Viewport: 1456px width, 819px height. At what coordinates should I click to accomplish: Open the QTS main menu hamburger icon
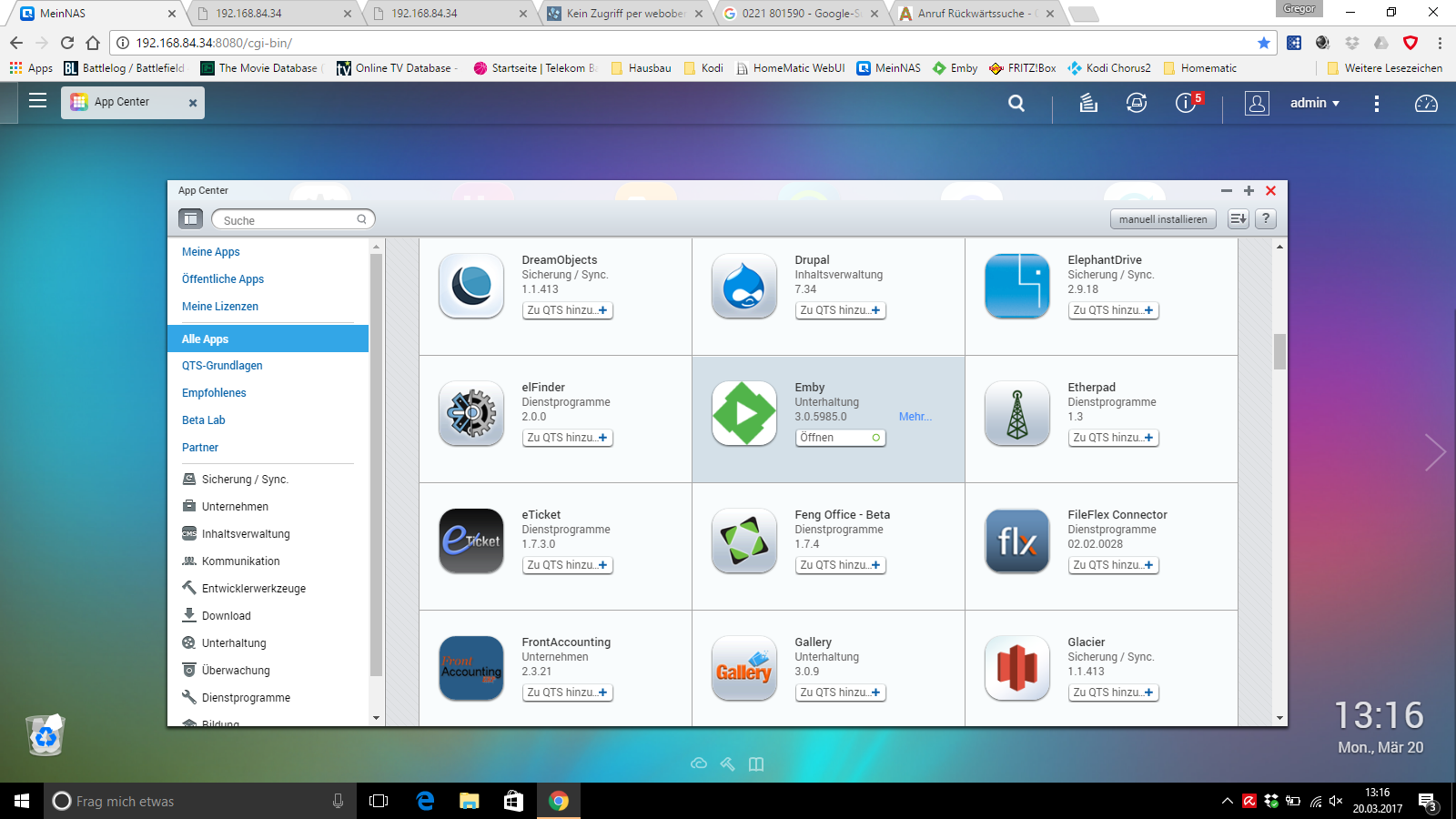click(x=37, y=101)
